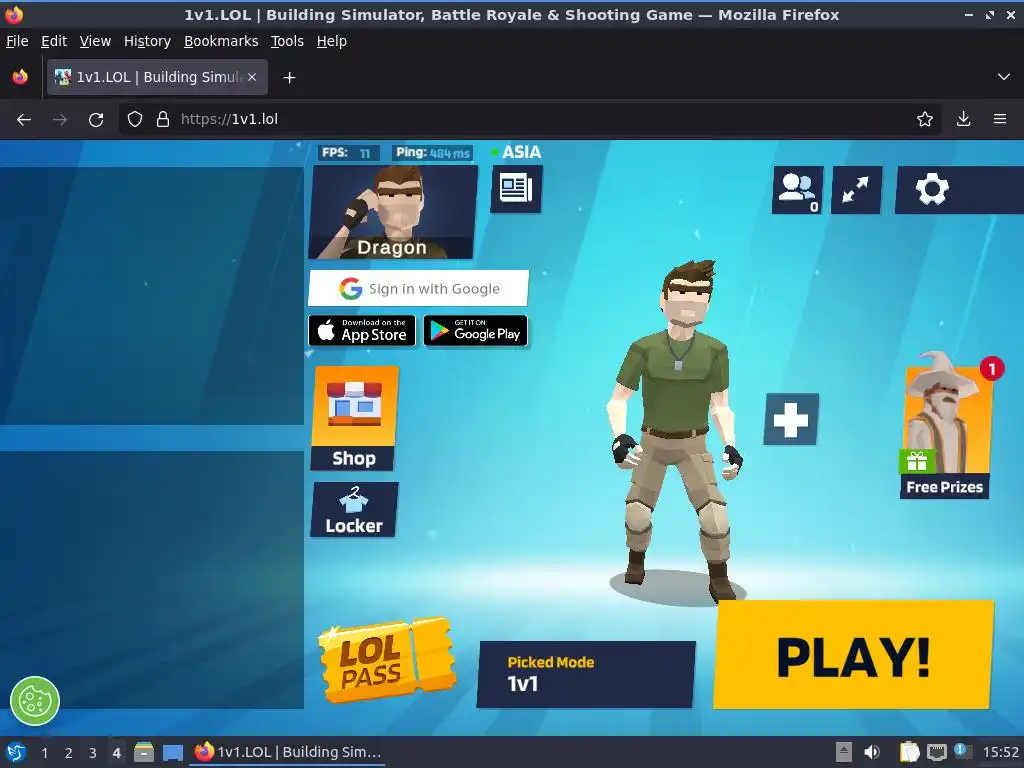Screen dimensions: 1024x768
Task: Reload the current page
Action: coord(96,120)
